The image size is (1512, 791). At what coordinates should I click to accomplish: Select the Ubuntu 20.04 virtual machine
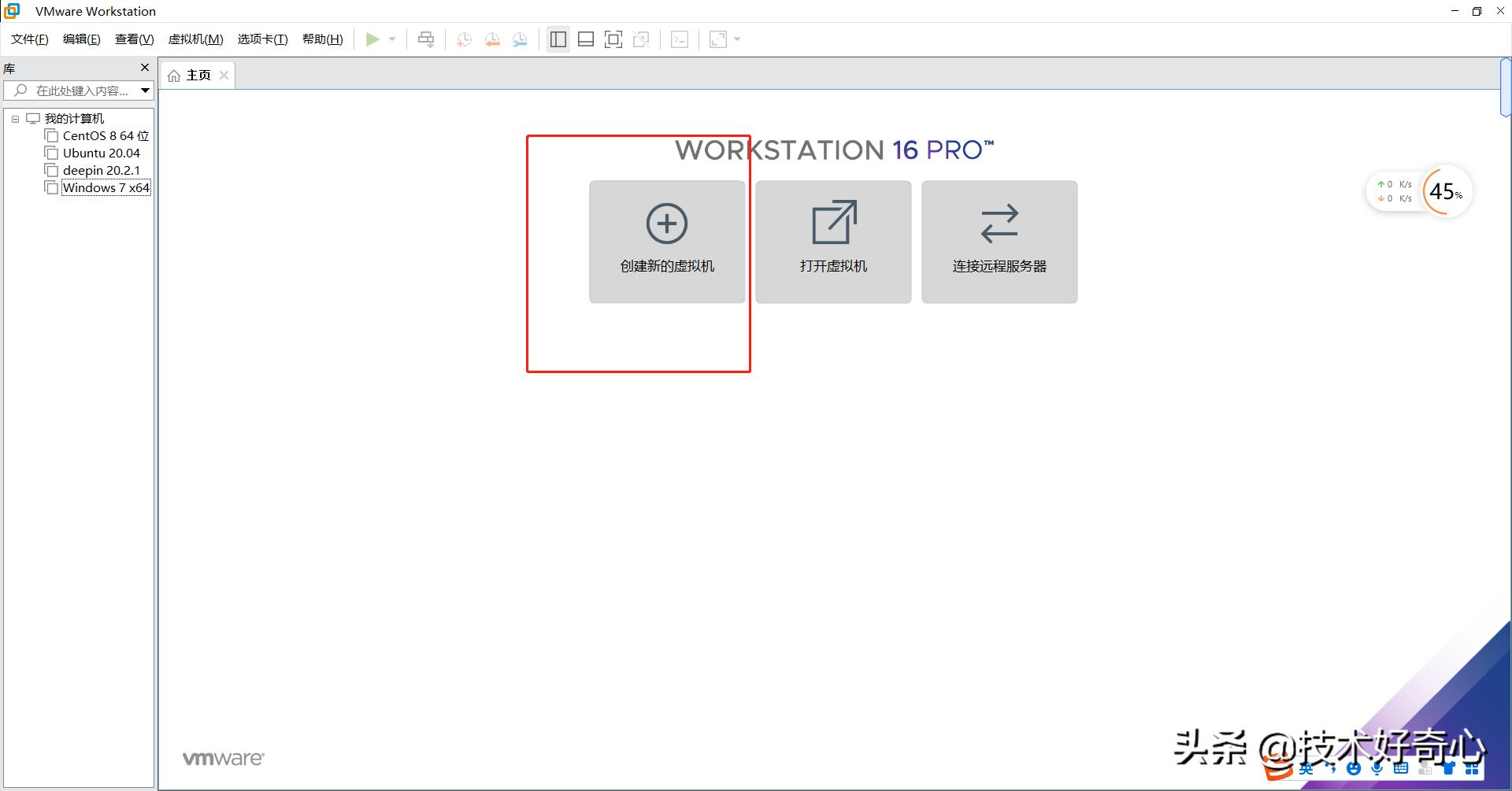[x=102, y=153]
